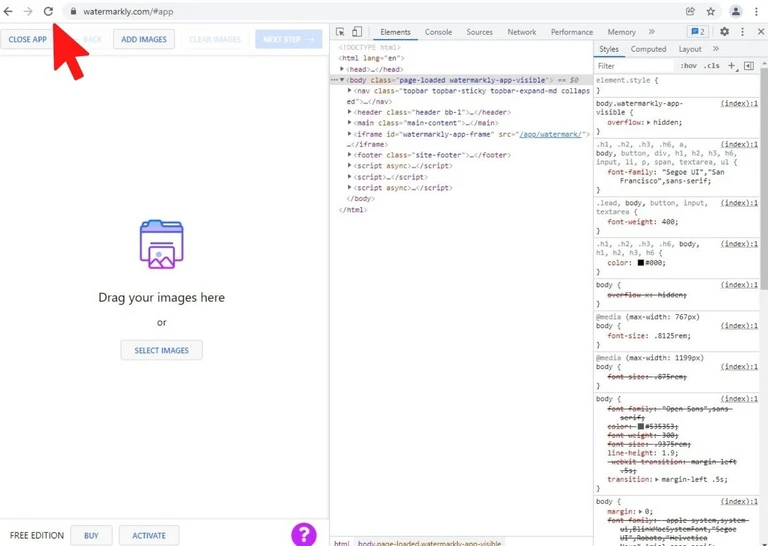Expand the head element node
This screenshot has width=768, height=546.
(x=342, y=69)
